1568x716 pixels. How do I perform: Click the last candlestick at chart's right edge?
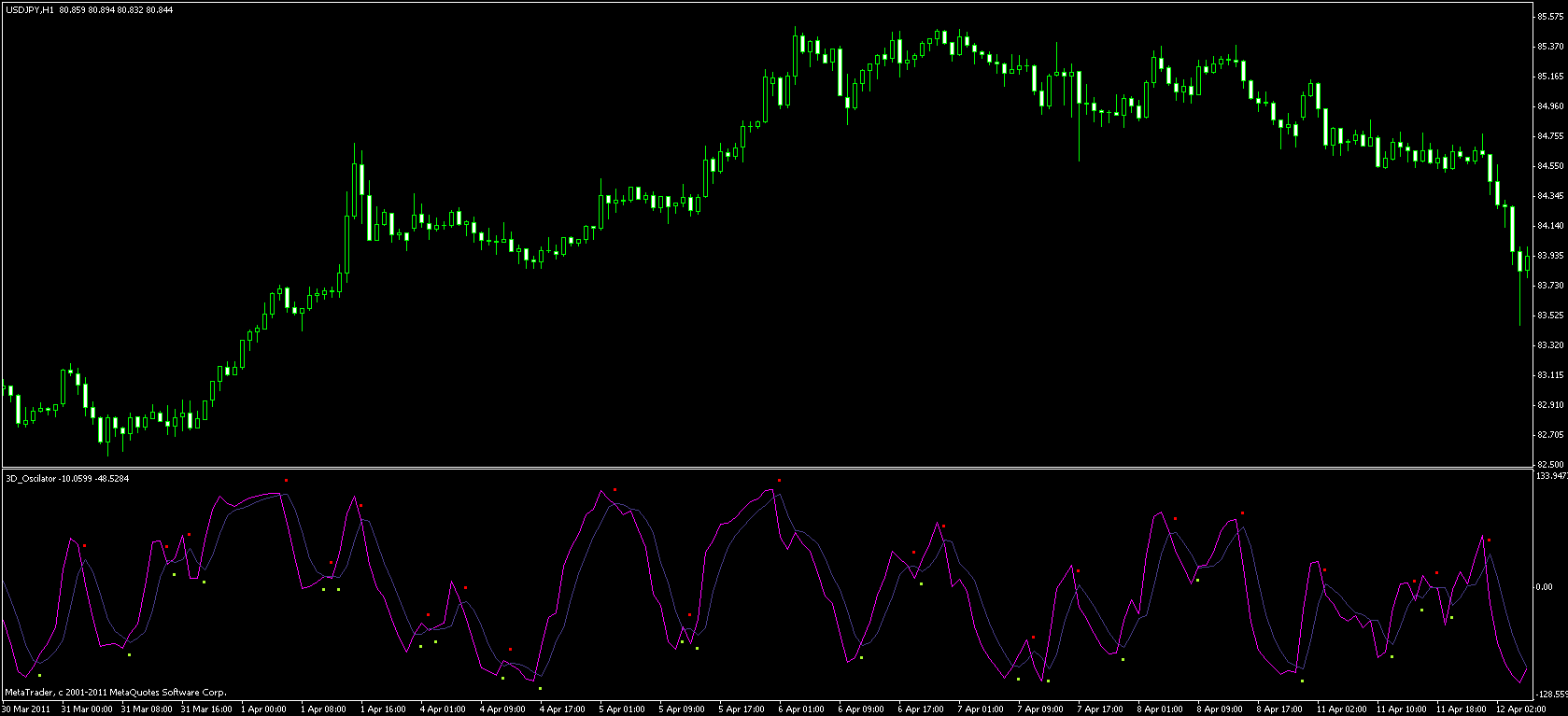[x=1527, y=261]
